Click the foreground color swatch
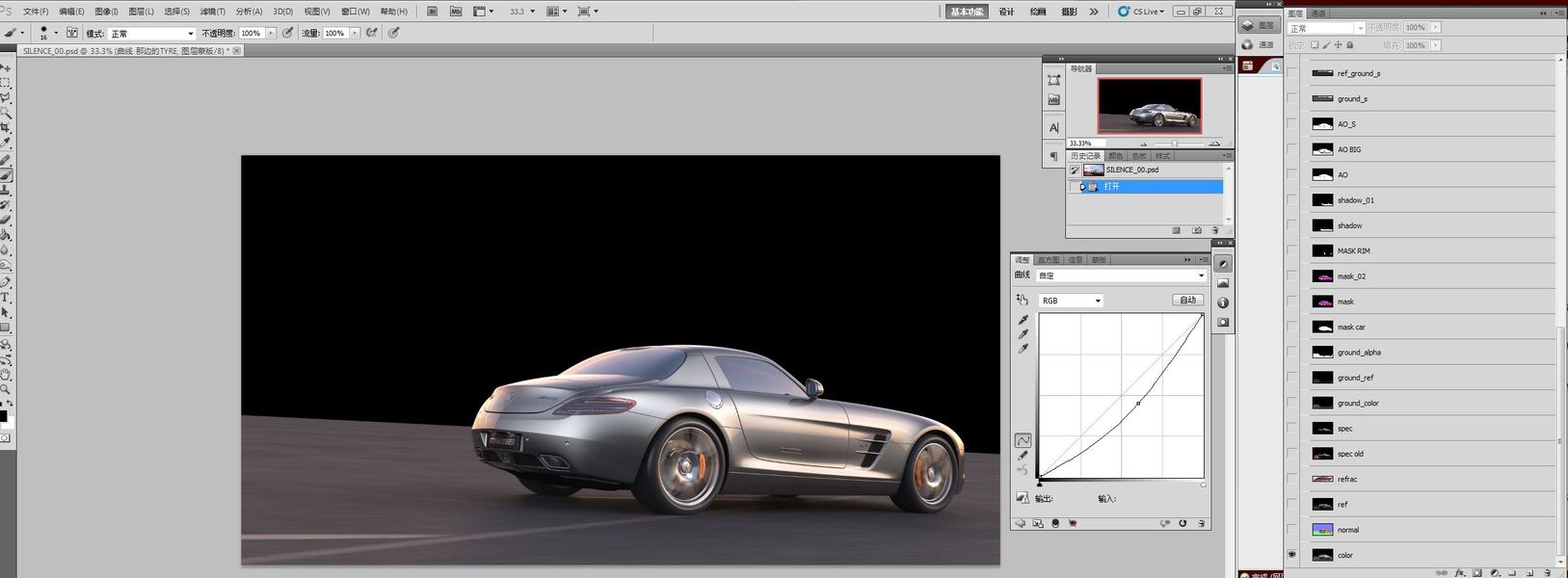This screenshot has width=1568, height=578. tap(3, 416)
